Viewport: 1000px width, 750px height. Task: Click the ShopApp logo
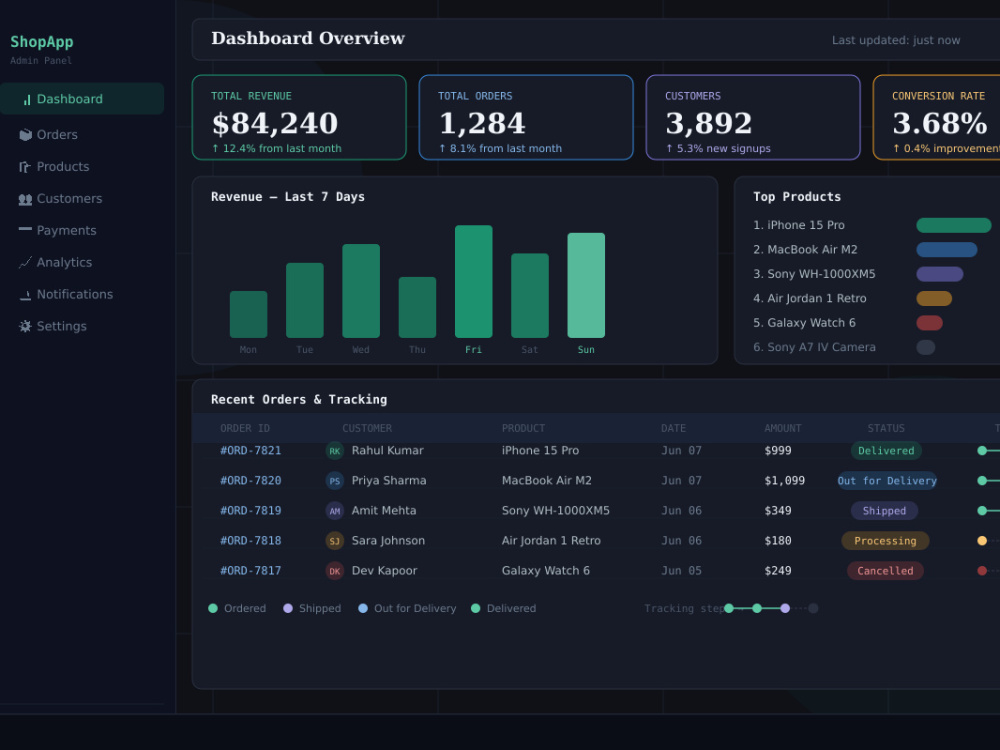(x=41, y=42)
